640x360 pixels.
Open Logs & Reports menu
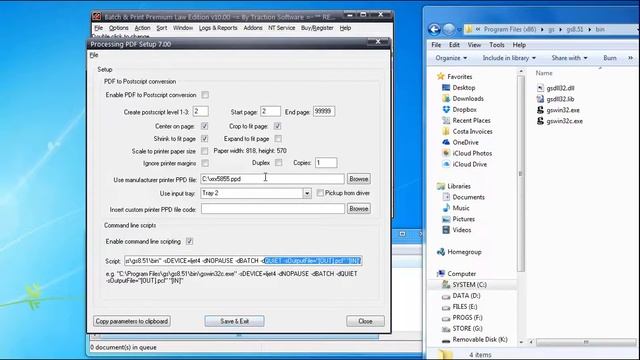click(x=218, y=28)
